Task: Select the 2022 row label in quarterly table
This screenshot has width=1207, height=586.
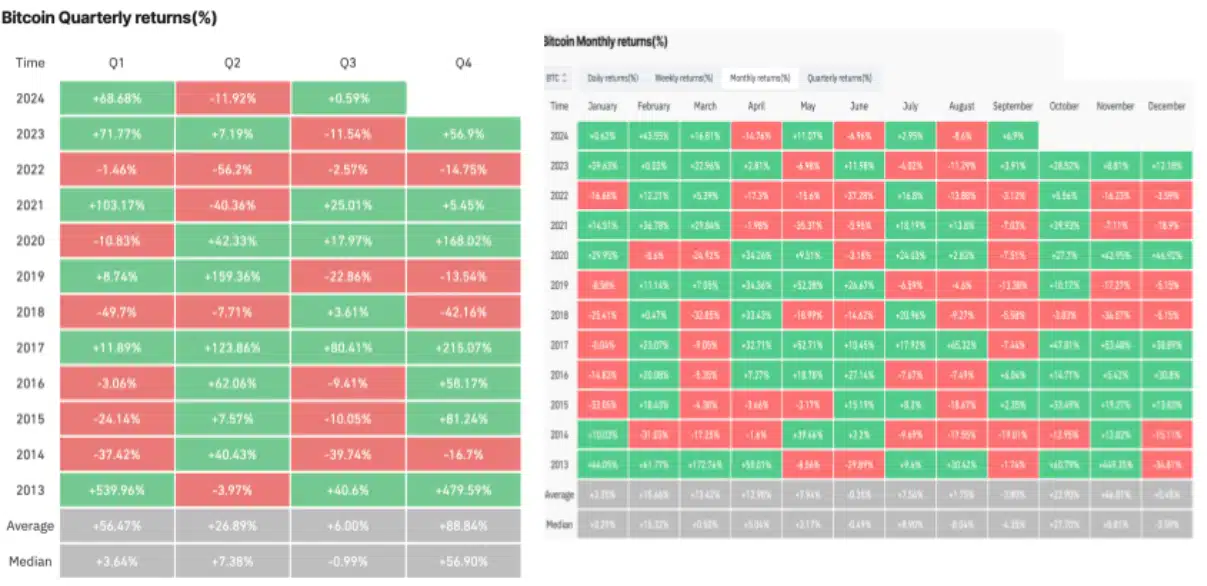Action: point(31,170)
